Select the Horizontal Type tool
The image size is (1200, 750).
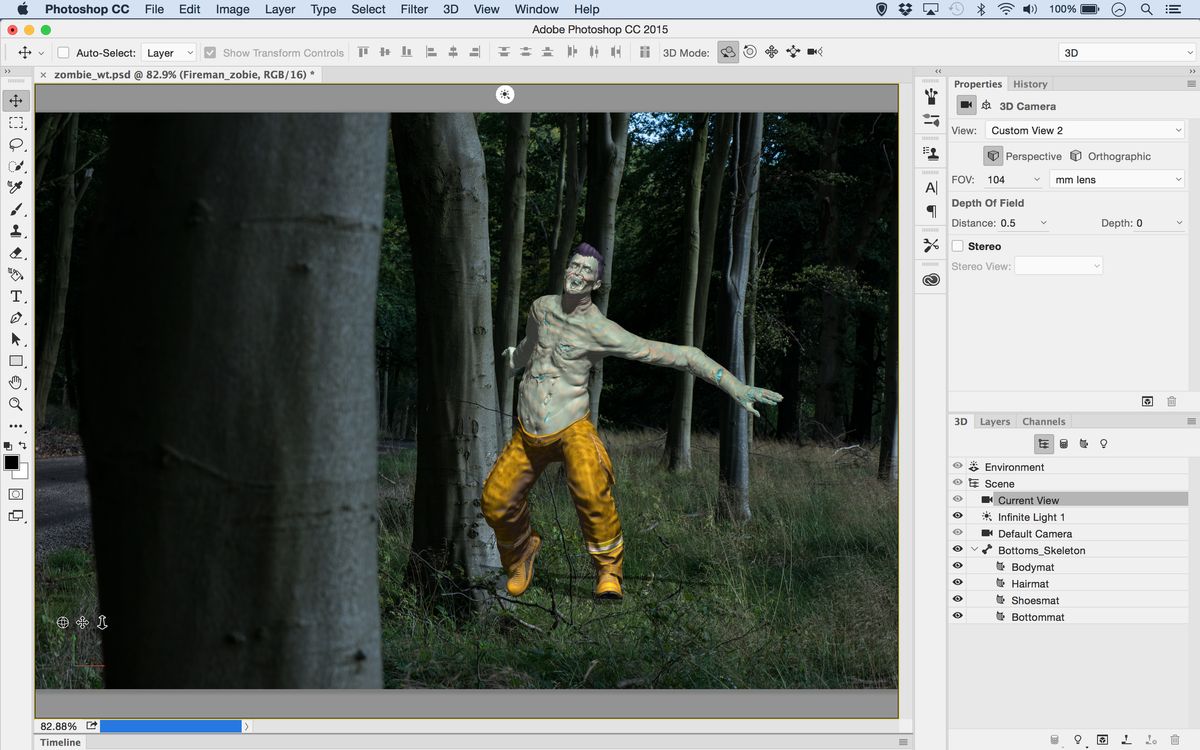click(x=15, y=296)
